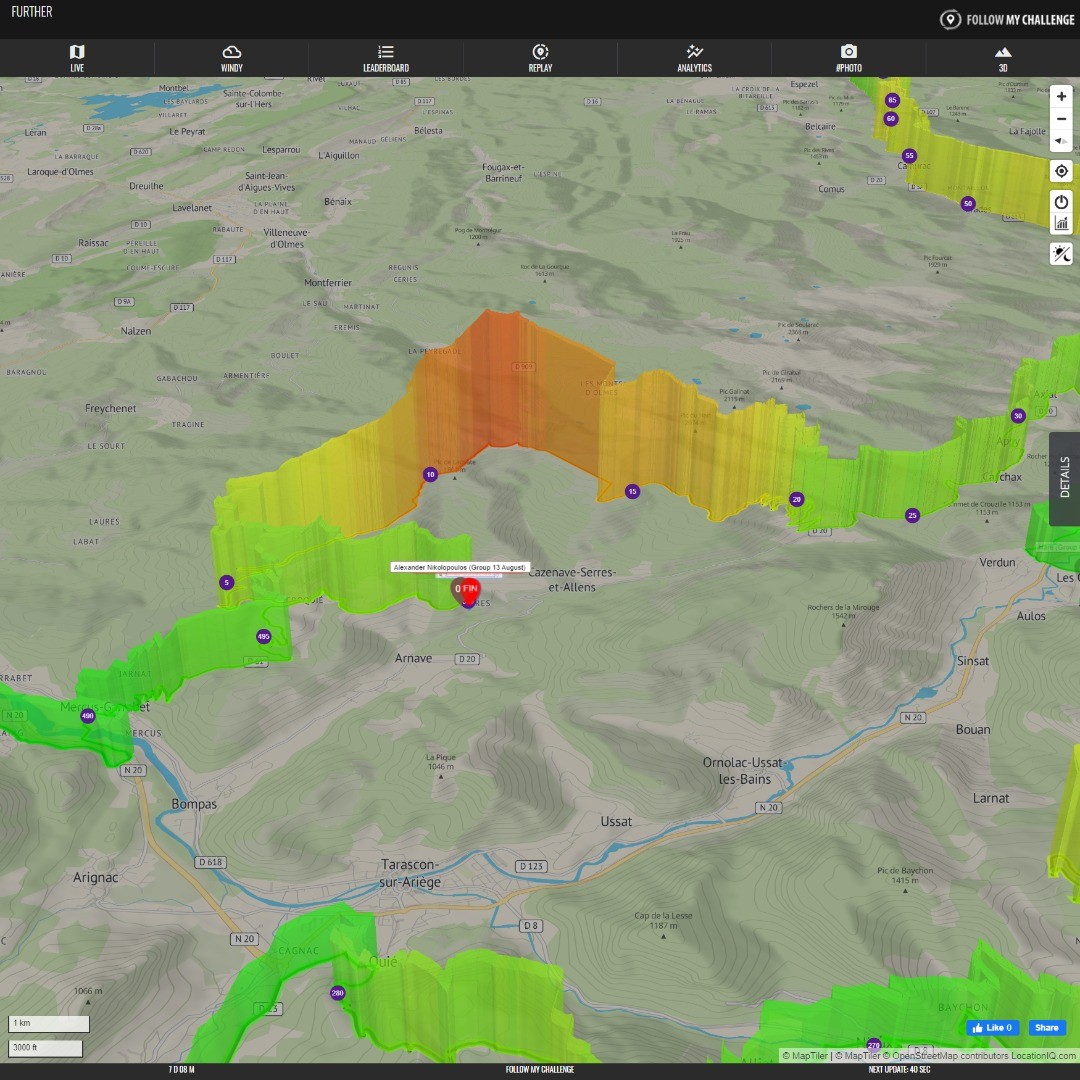Zoom out of the map
This screenshot has width=1080, height=1080.
click(x=1061, y=119)
